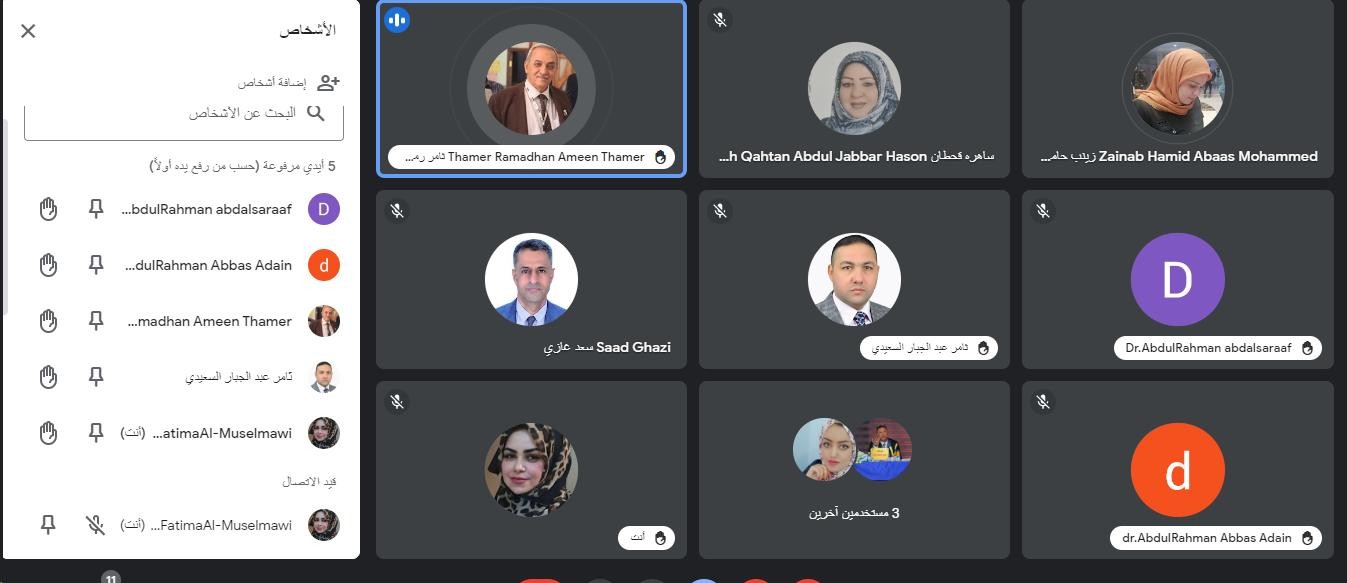Click the panel's left-edge scrollbar

coord(5,215)
